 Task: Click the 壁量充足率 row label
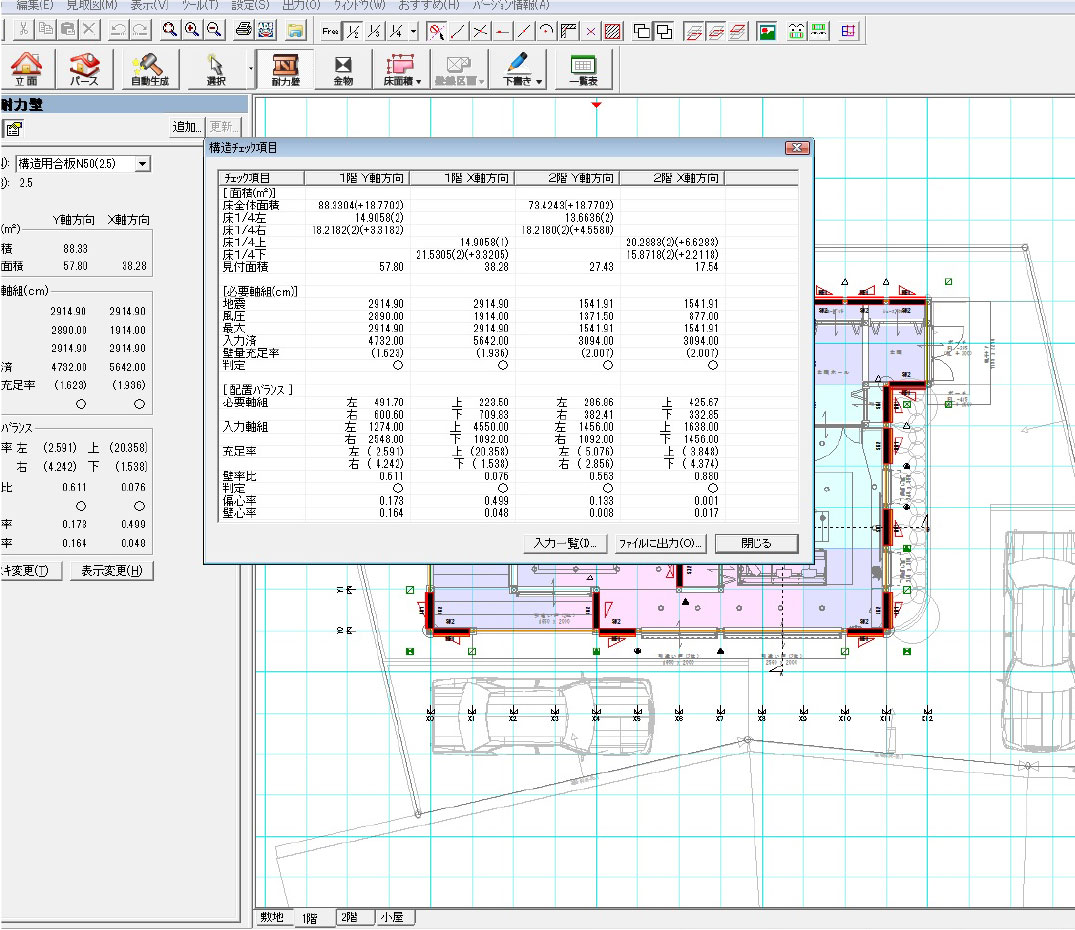point(251,353)
